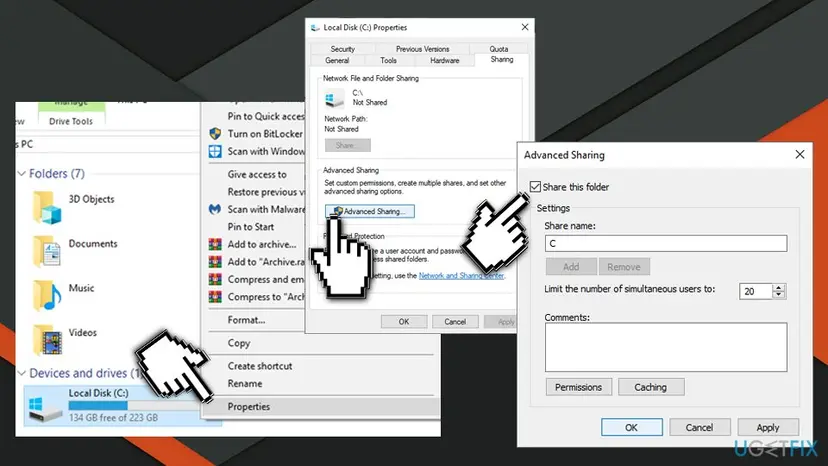Decrease simultaneous users limit with down arrow
Screen dimensions: 828x466
pyautogui.click(x=778, y=295)
